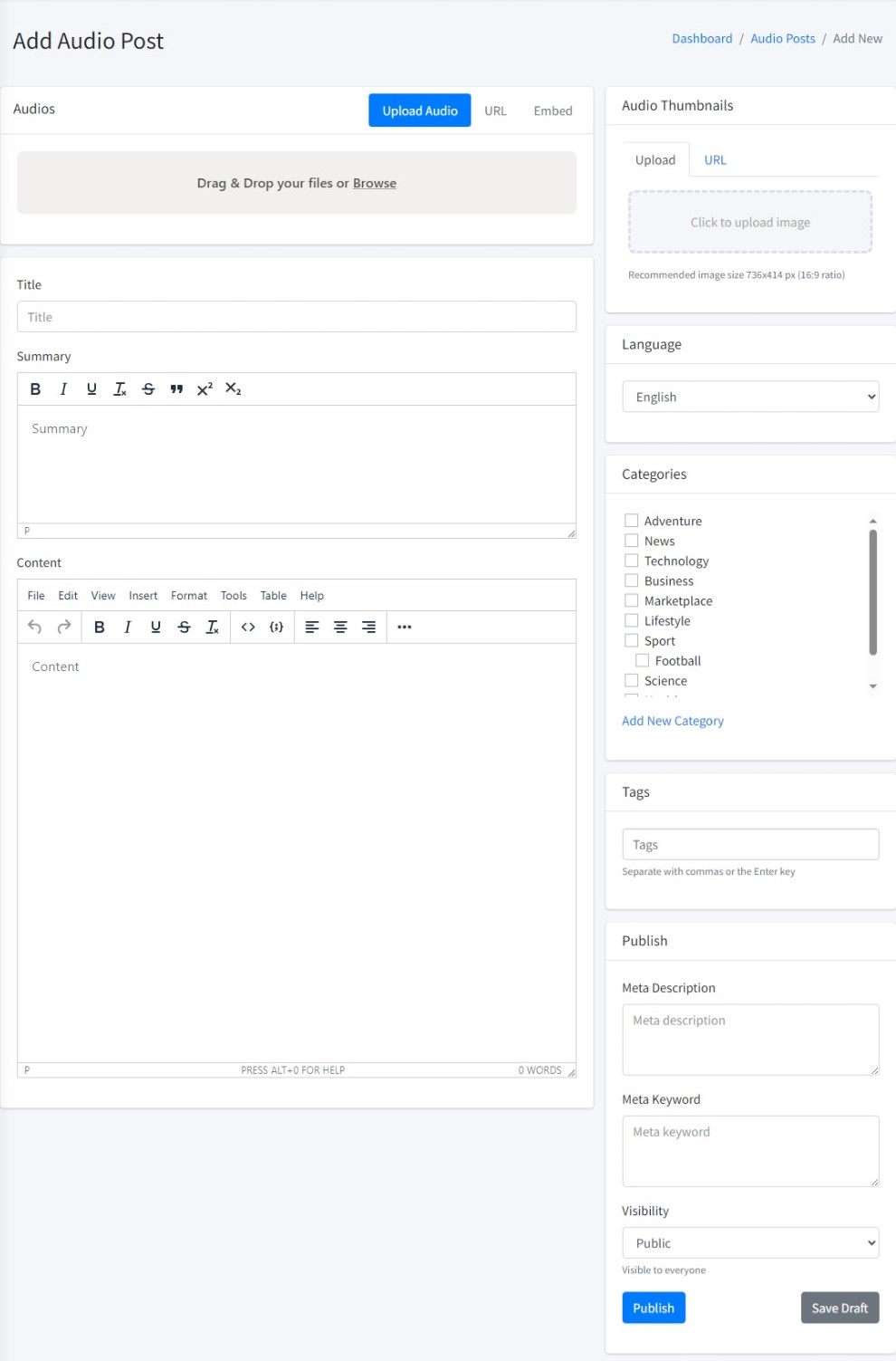The image size is (896, 1361).
Task: Center align text in Content editor
Action: click(x=340, y=627)
